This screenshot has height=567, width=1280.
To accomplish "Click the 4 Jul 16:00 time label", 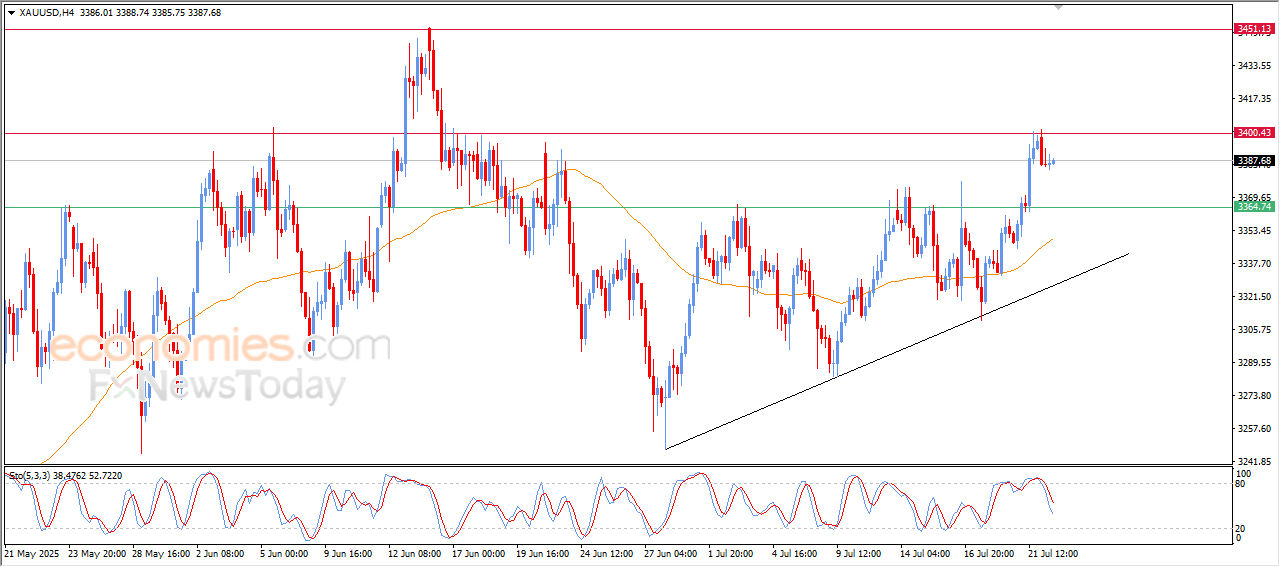I will (x=797, y=553).
